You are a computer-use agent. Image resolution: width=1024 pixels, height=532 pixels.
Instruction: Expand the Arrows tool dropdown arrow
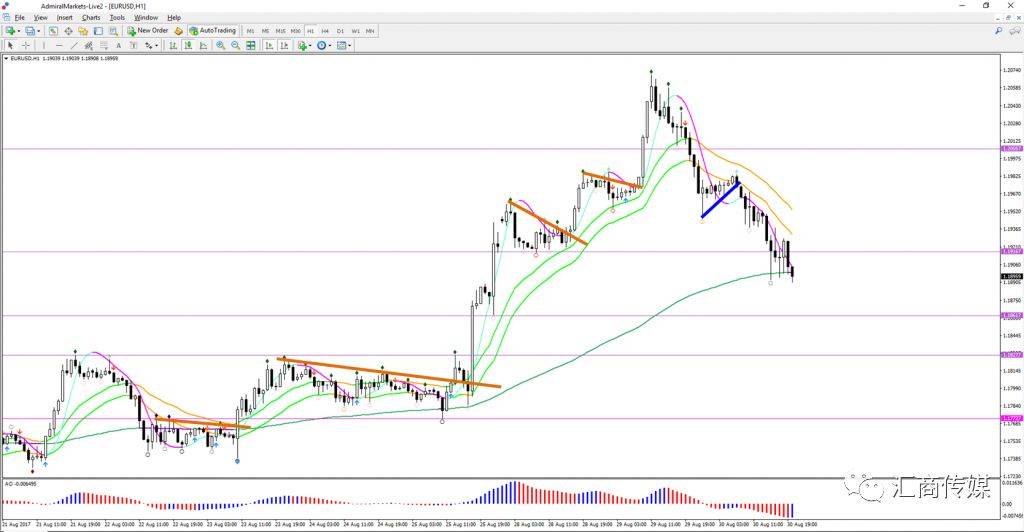157,46
